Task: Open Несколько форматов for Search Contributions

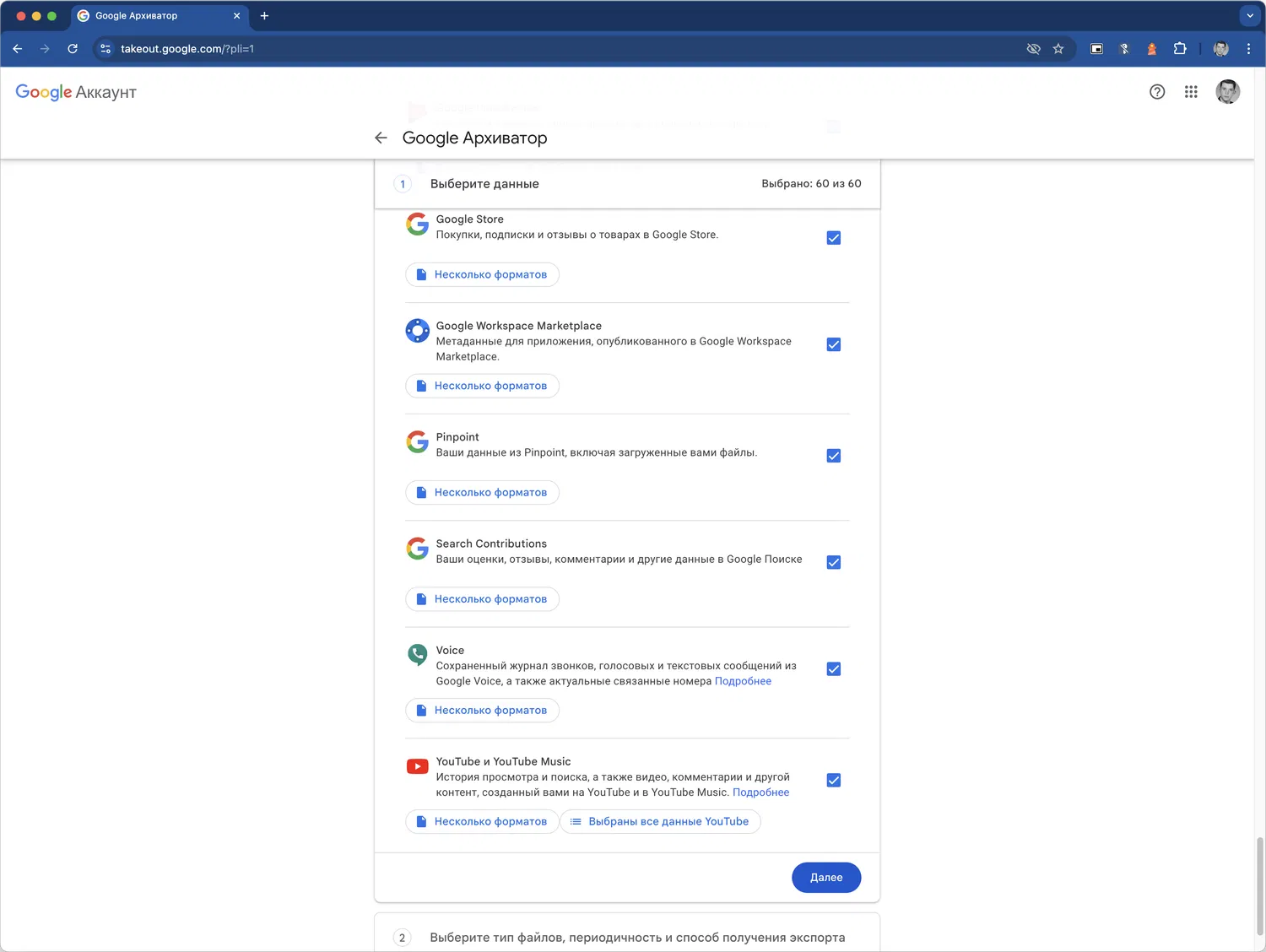Action: (483, 599)
